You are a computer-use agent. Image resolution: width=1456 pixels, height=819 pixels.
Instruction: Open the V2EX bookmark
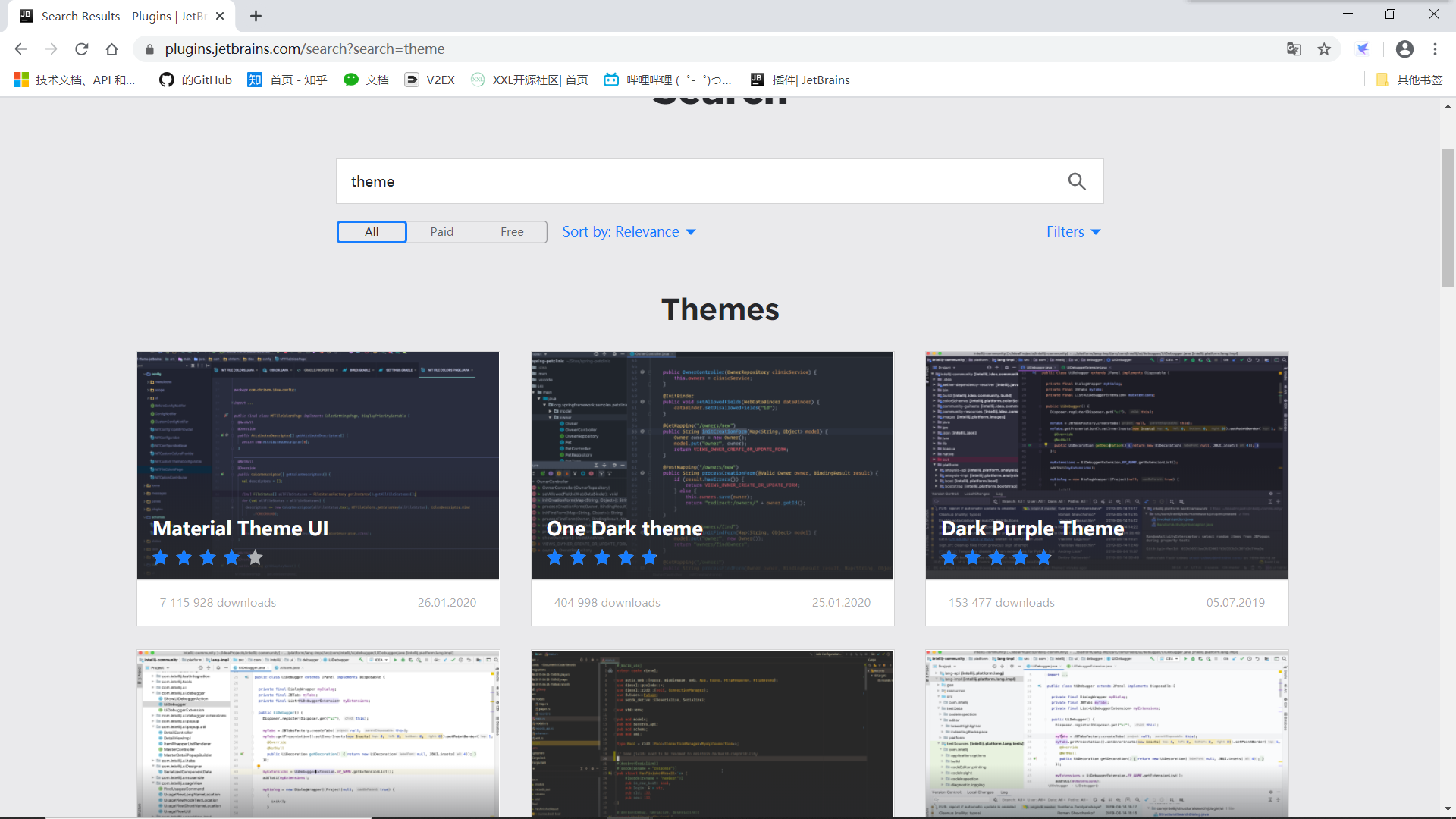click(x=430, y=80)
